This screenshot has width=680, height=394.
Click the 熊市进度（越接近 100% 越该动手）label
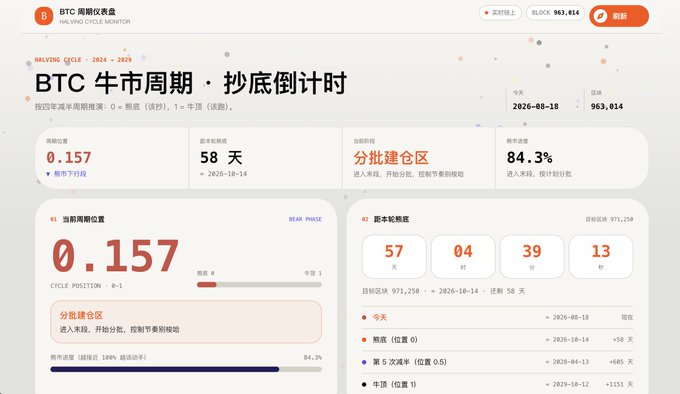click(98, 358)
